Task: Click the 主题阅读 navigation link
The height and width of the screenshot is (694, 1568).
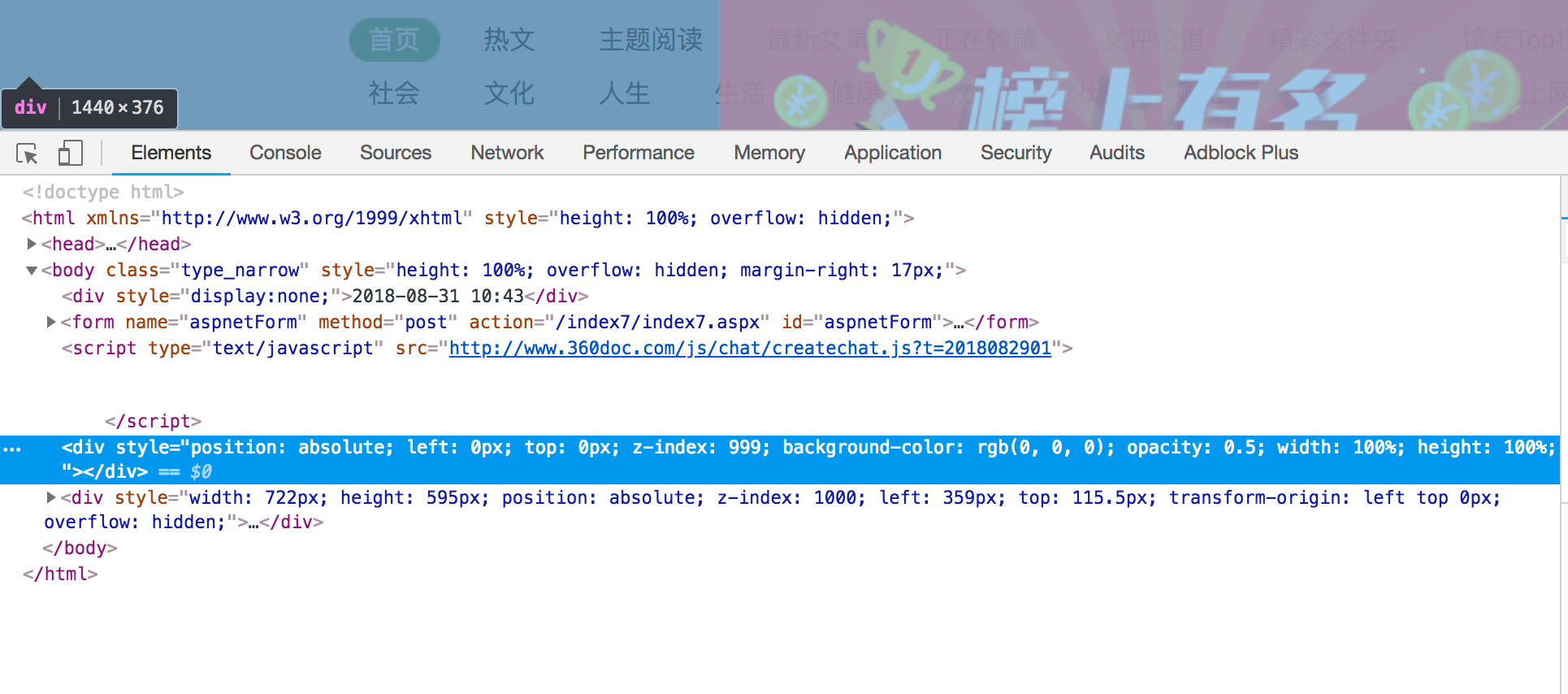Action: pyautogui.click(x=651, y=40)
